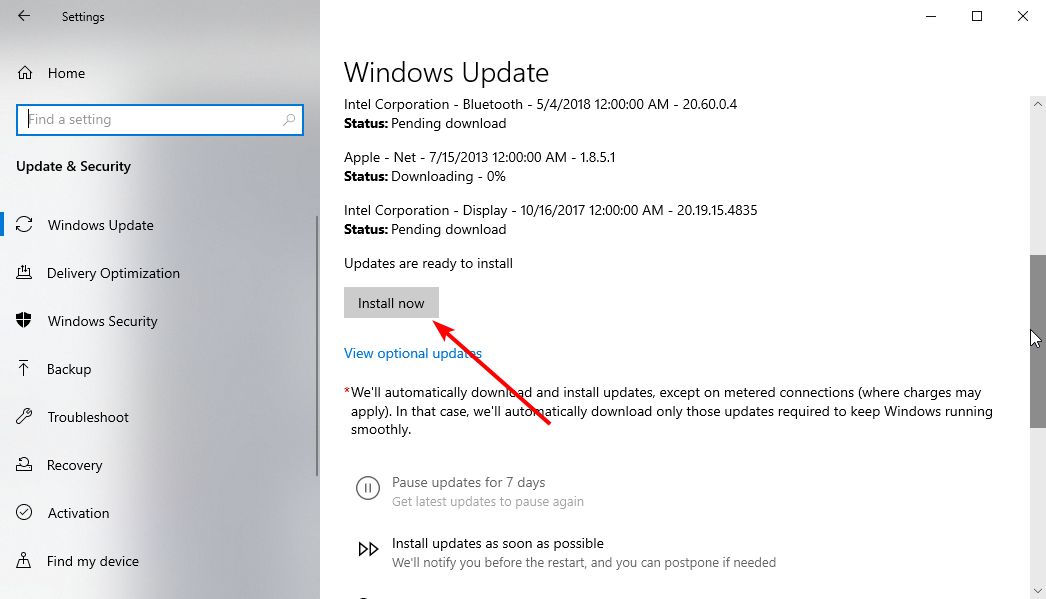
Task: Click the sidebar scrollbar
Action: pos(318,346)
